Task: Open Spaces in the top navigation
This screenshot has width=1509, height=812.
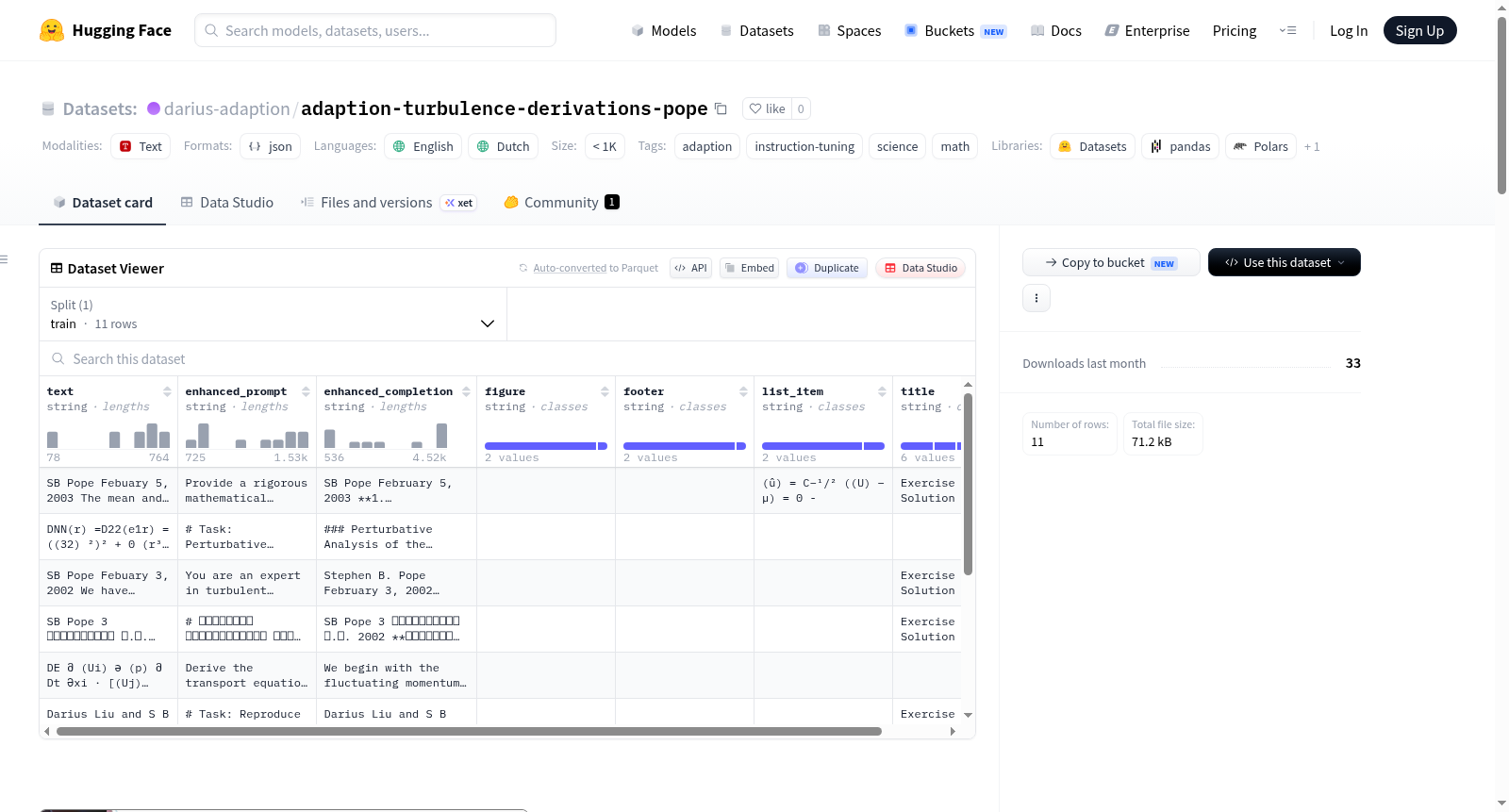Action: click(x=850, y=31)
